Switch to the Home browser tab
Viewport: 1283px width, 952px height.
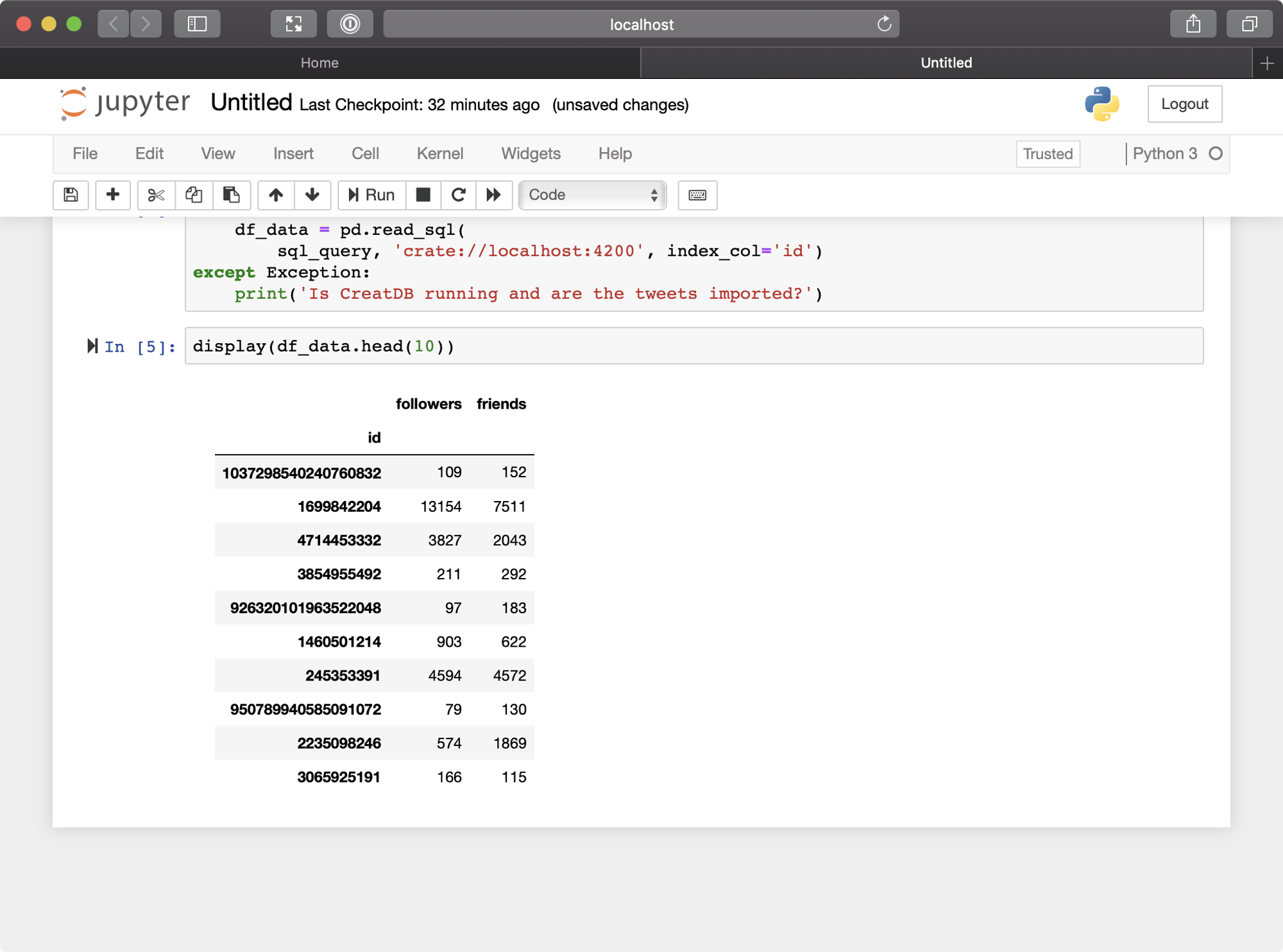(x=319, y=63)
